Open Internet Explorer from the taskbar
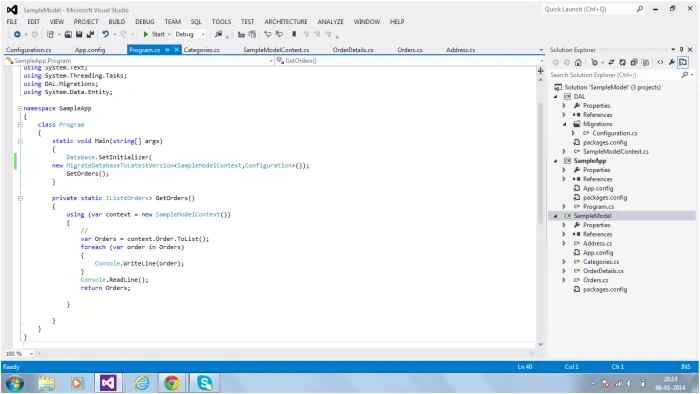This screenshot has width=700, height=394. (x=142, y=383)
